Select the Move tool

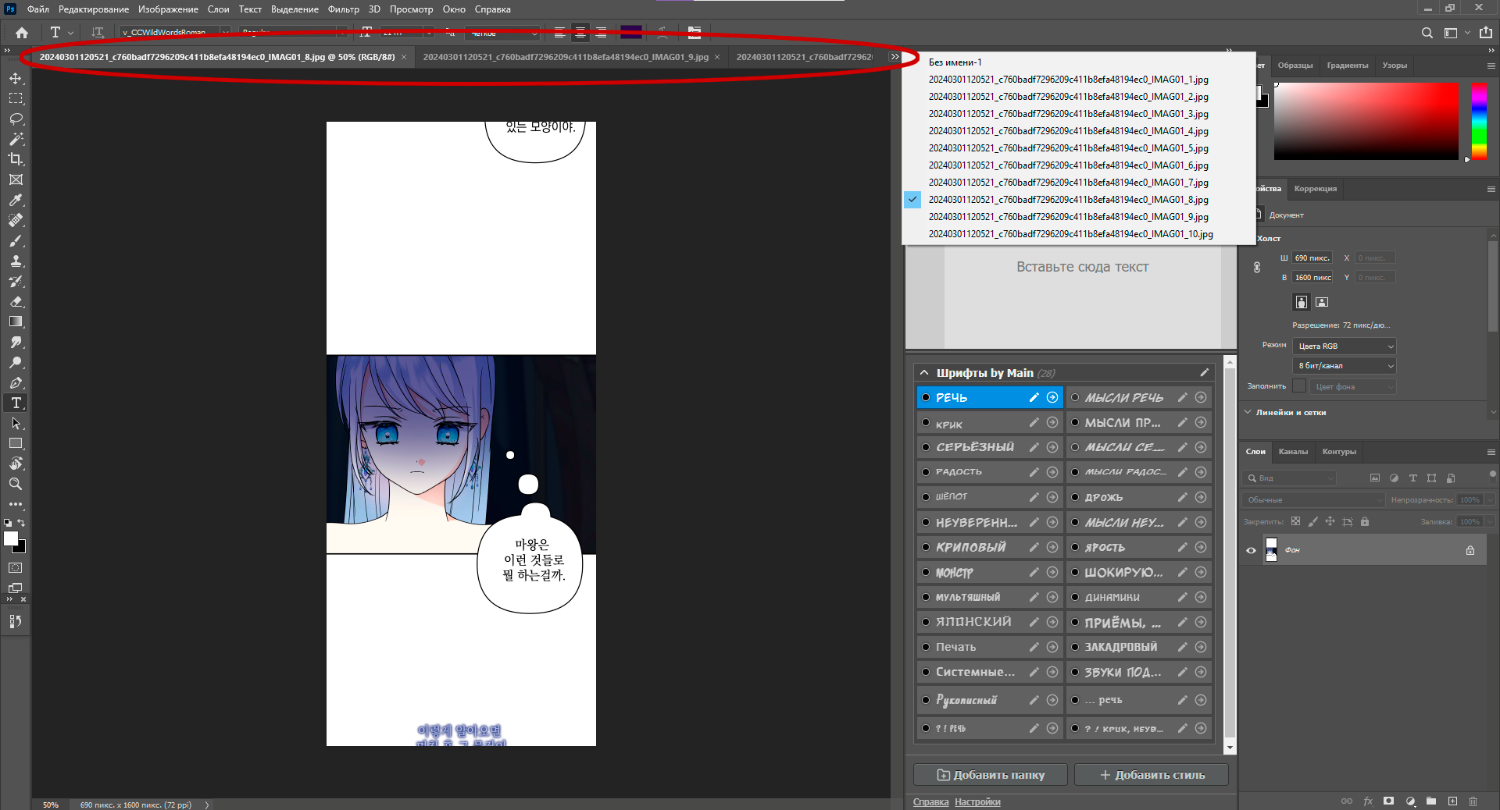click(x=16, y=78)
